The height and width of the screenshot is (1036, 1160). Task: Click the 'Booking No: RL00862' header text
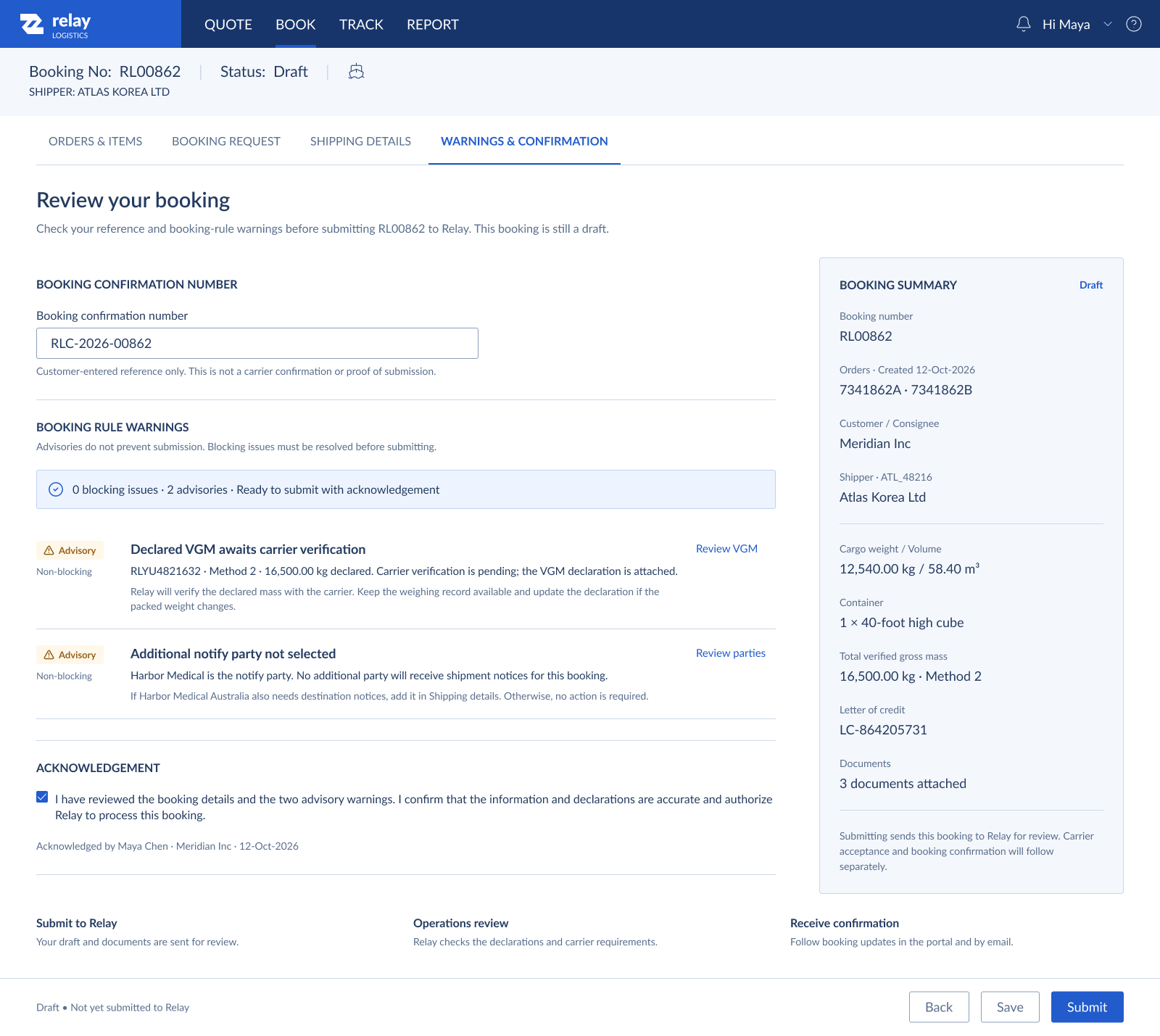[105, 71]
